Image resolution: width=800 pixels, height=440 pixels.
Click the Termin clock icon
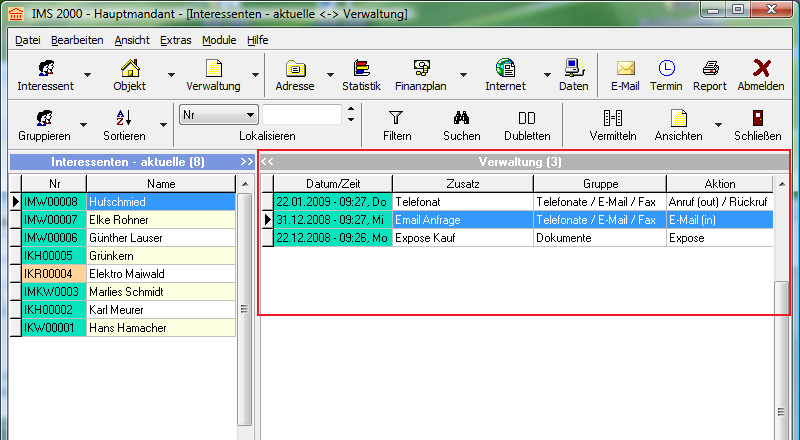coord(666,69)
